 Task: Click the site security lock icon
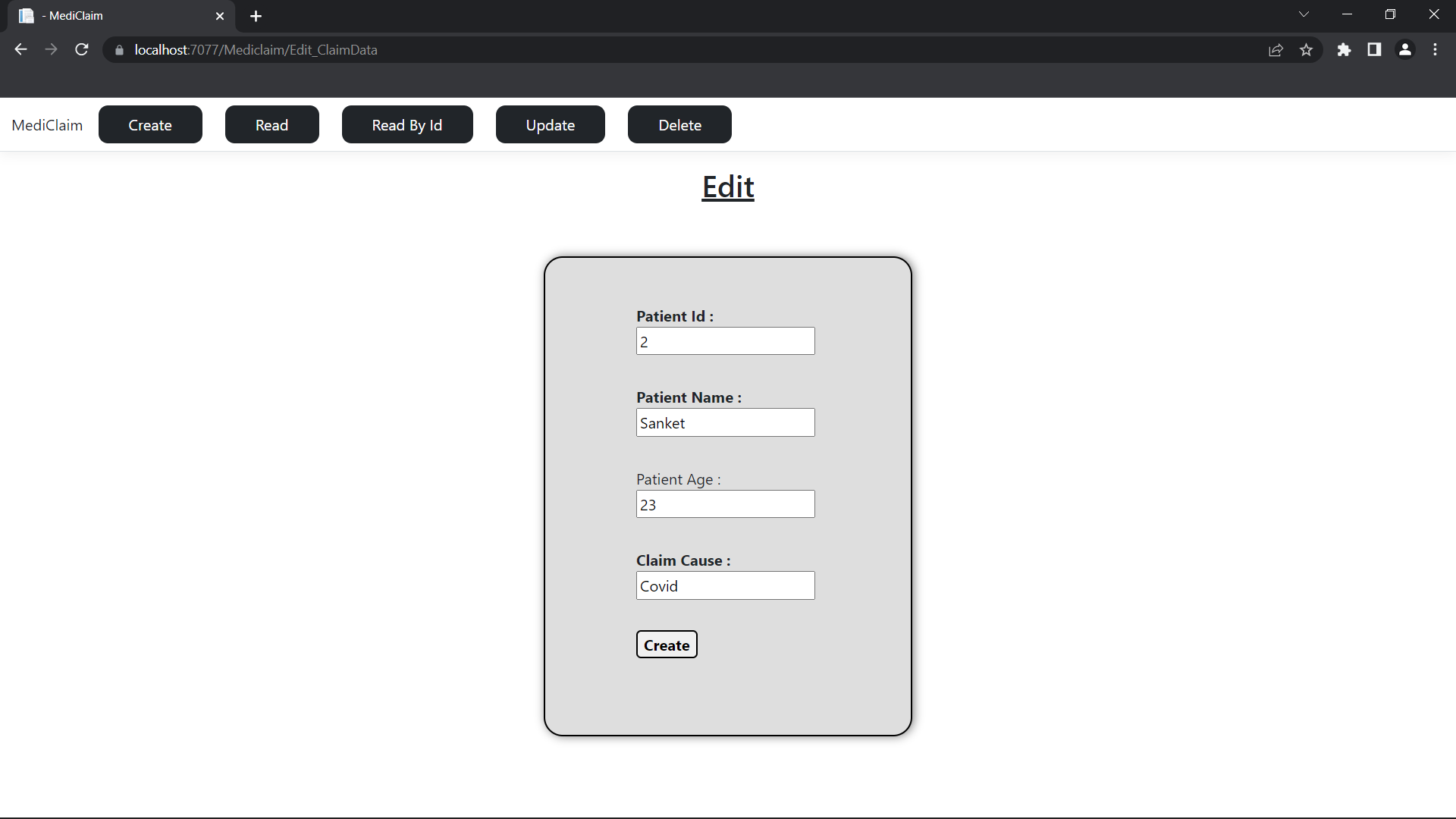[x=119, y=50]
